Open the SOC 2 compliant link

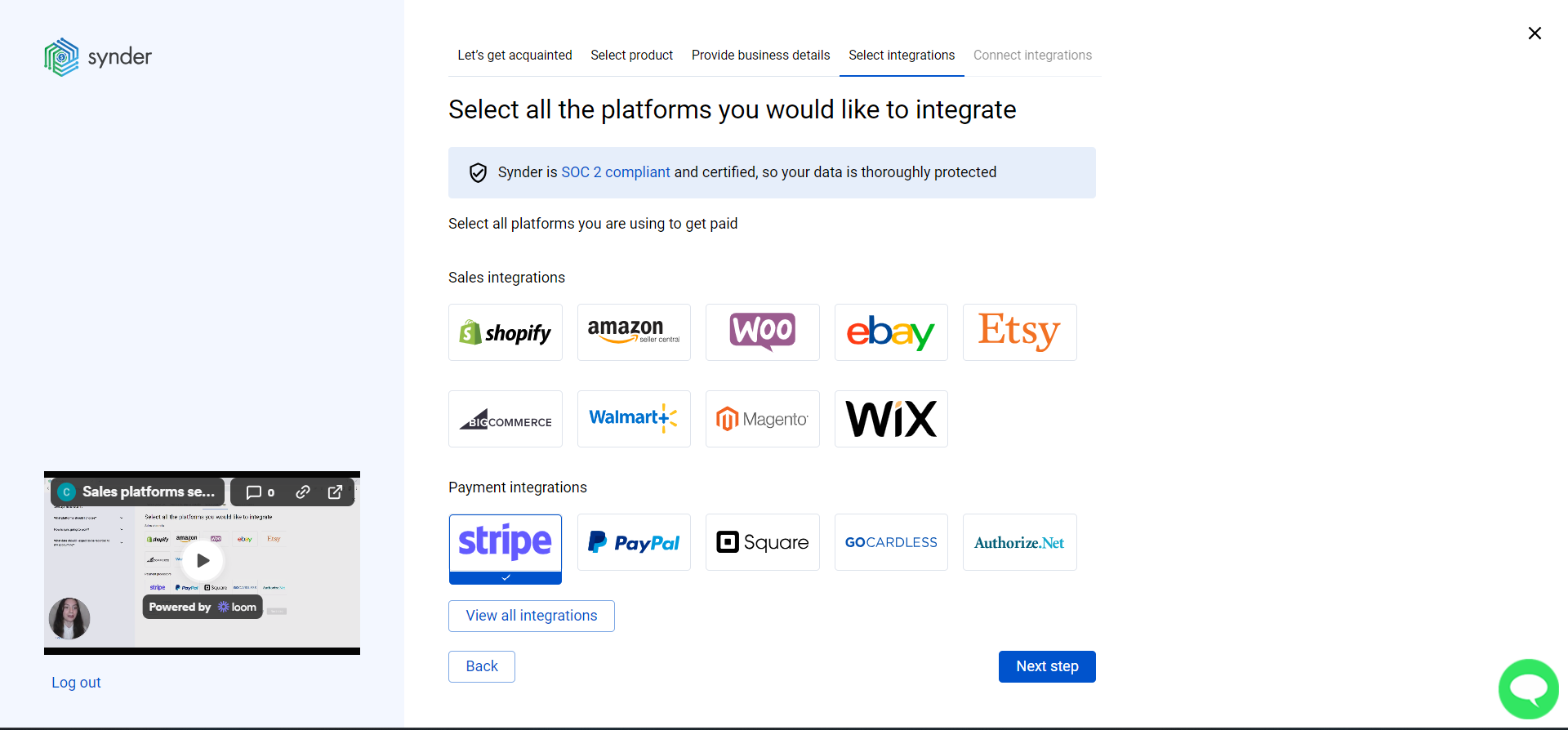pyautogui.click(x=615, y=172)
